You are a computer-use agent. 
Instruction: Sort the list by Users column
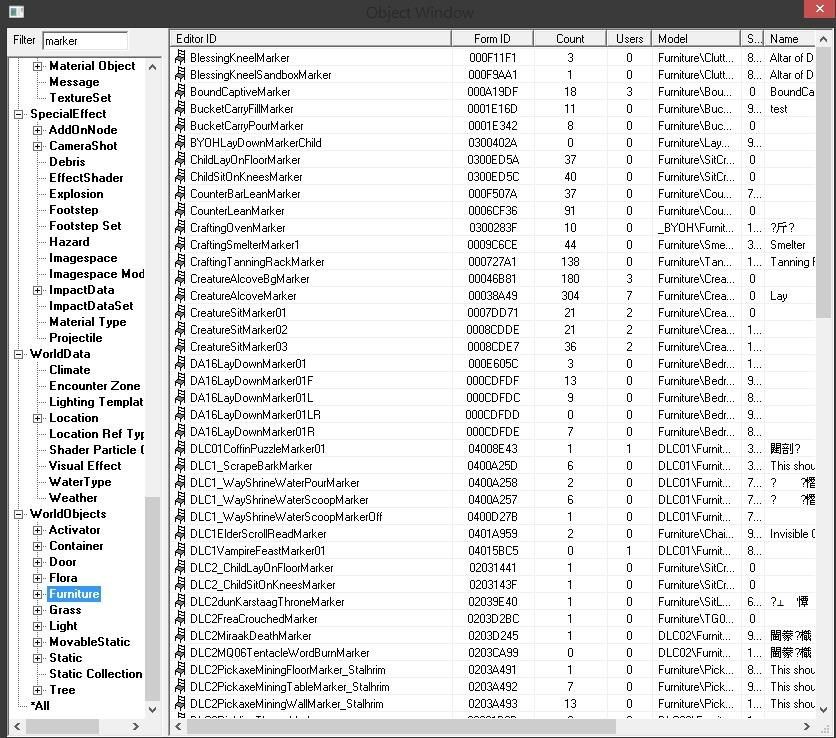(629, 39)
